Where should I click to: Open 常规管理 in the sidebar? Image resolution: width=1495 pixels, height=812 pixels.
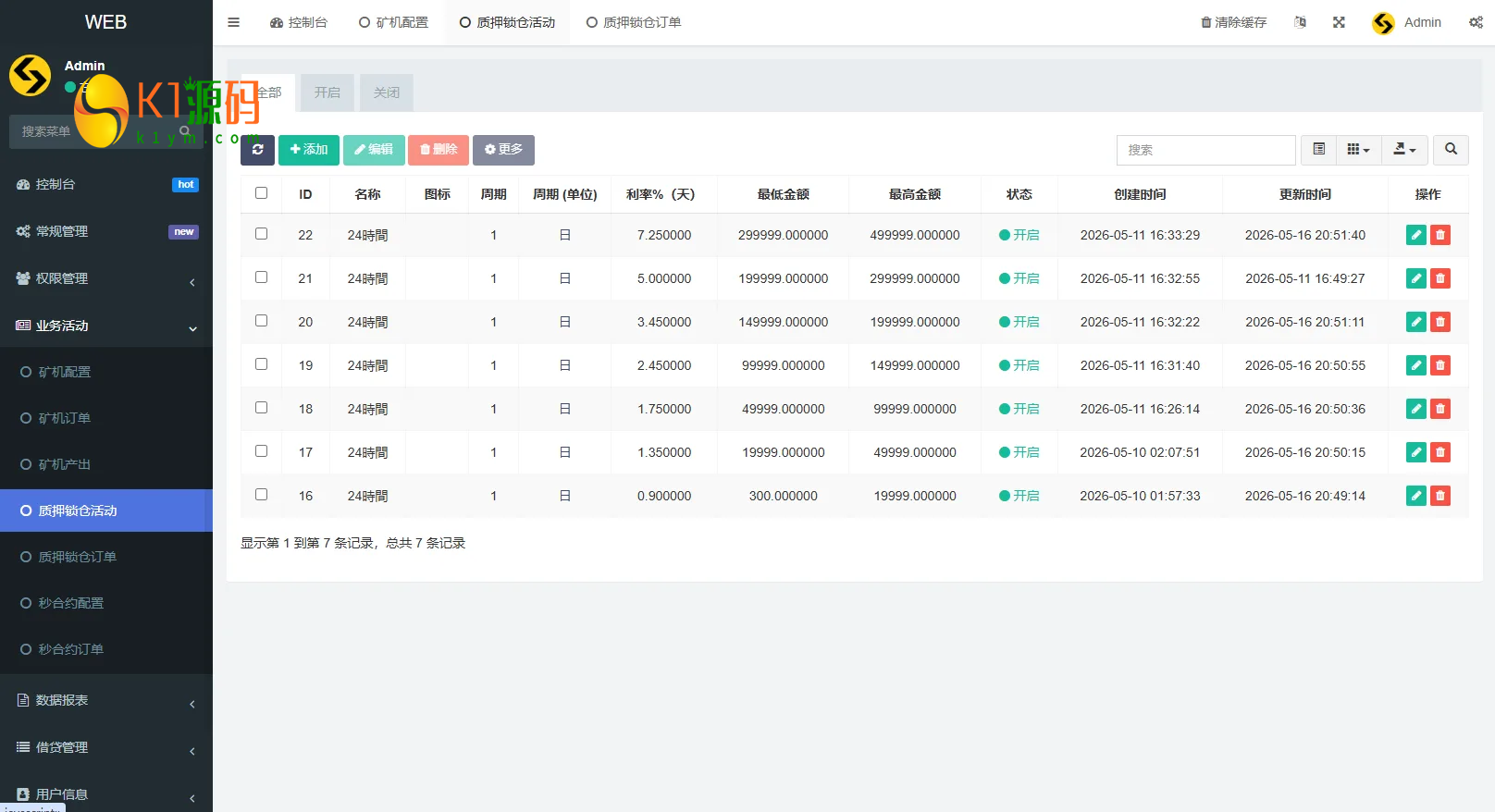tap(106, 231)
